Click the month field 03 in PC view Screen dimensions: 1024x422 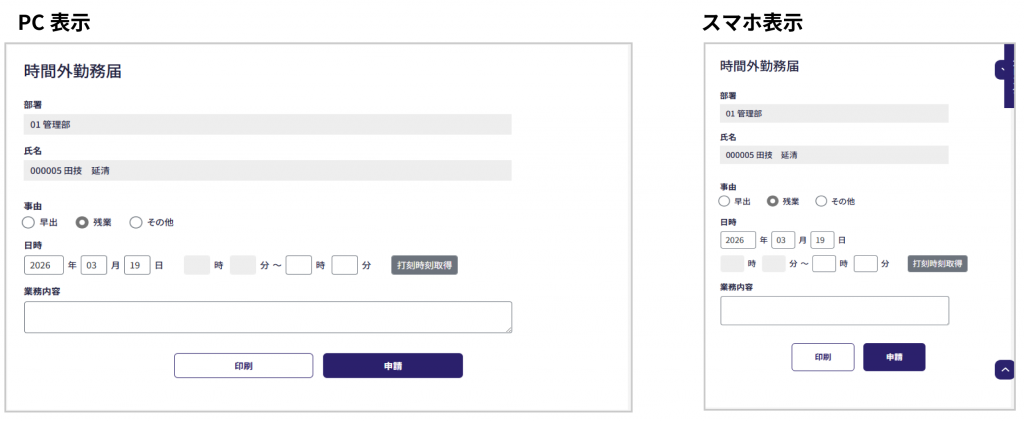click(93, 265)
